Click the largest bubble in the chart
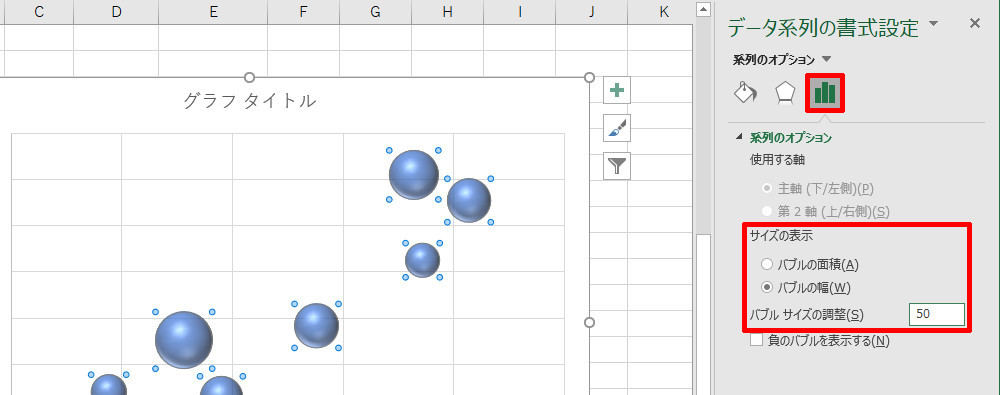This screenshot has width=1000, height=395. pyautogui.click(x=184, y=340)
